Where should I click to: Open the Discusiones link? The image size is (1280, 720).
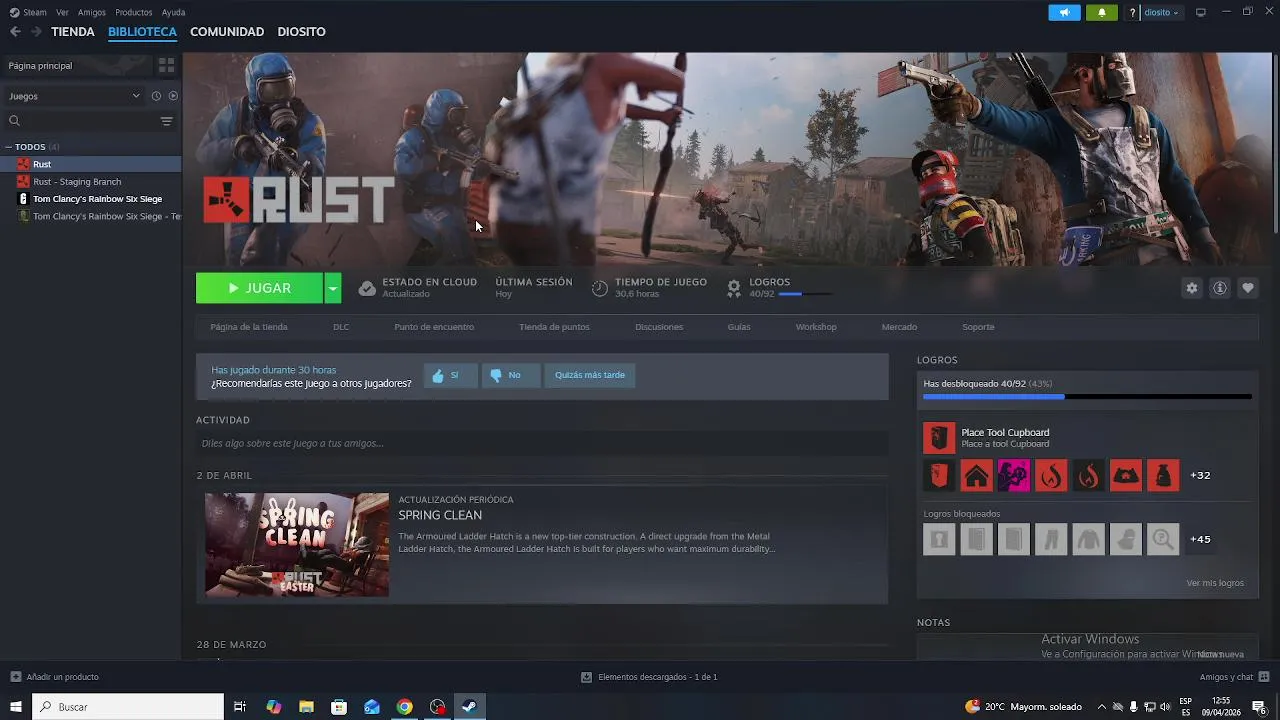click(x=659, y=327)
